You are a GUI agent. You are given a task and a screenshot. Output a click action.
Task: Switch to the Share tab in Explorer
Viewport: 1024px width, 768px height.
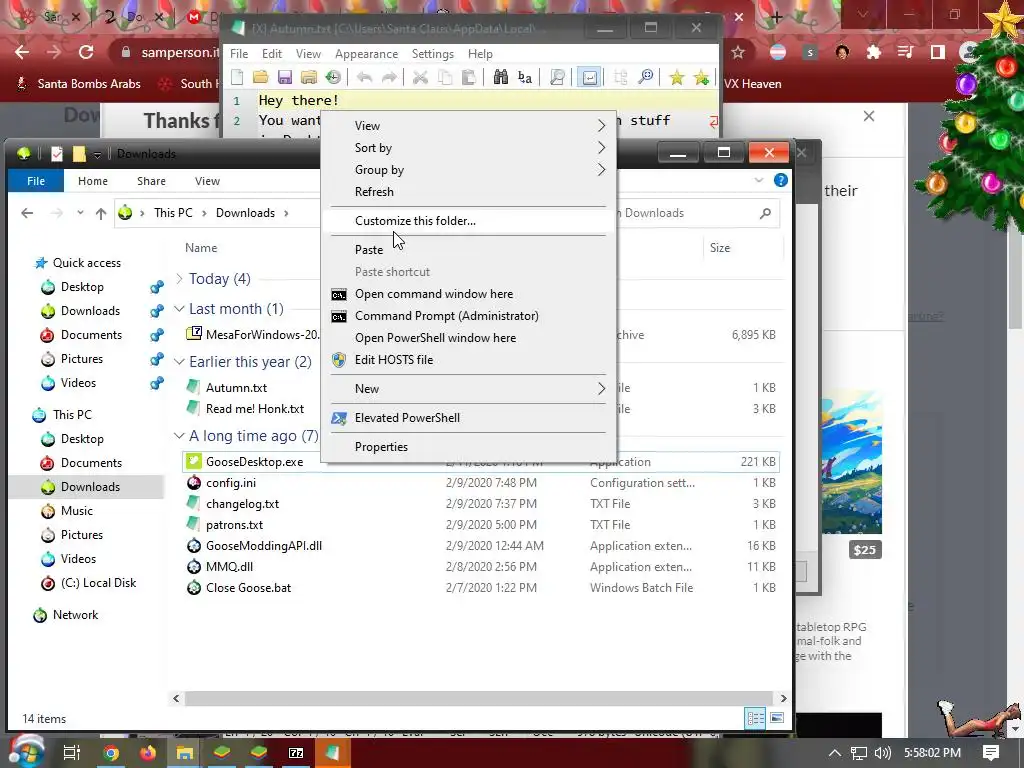152,181
